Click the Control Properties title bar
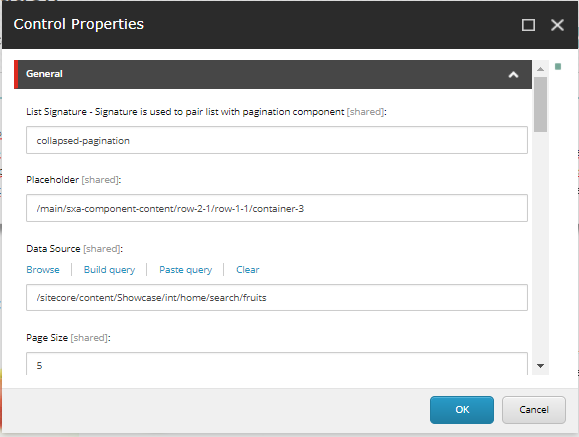 click(x=258, y=25)
